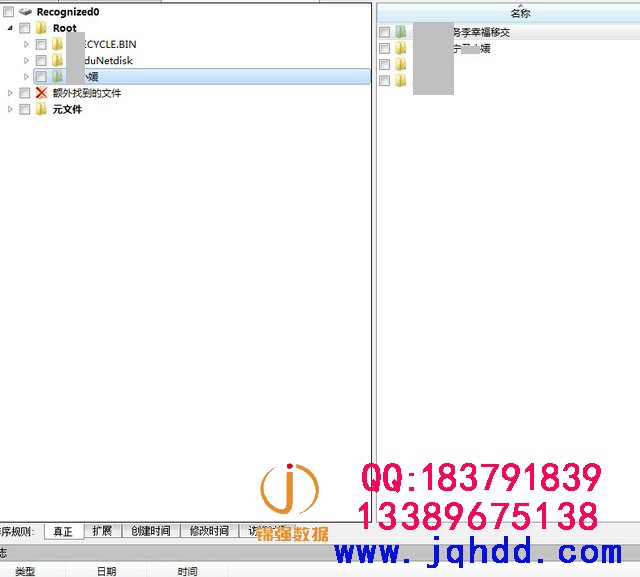
Task: Tick checkbox of 李幸福移交 list row
Action: (x=384, y=32)
